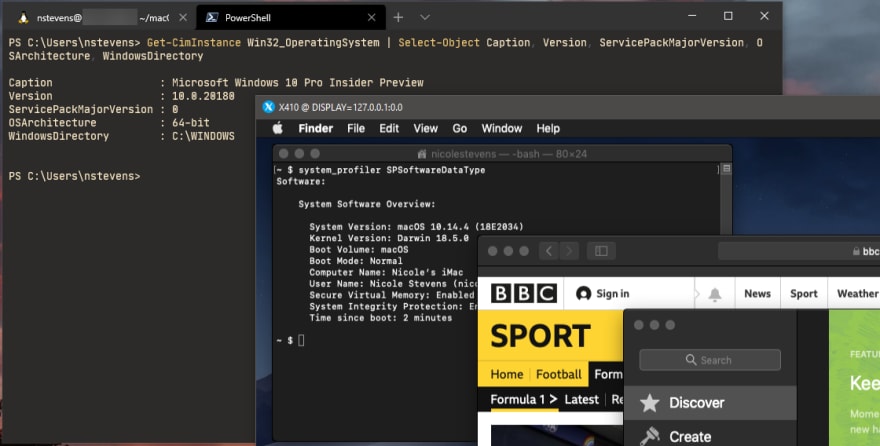The height and width of the screenshot is (446, 880).
Task: Open BBC Sport nav link
Action: (x=804, y=293)
